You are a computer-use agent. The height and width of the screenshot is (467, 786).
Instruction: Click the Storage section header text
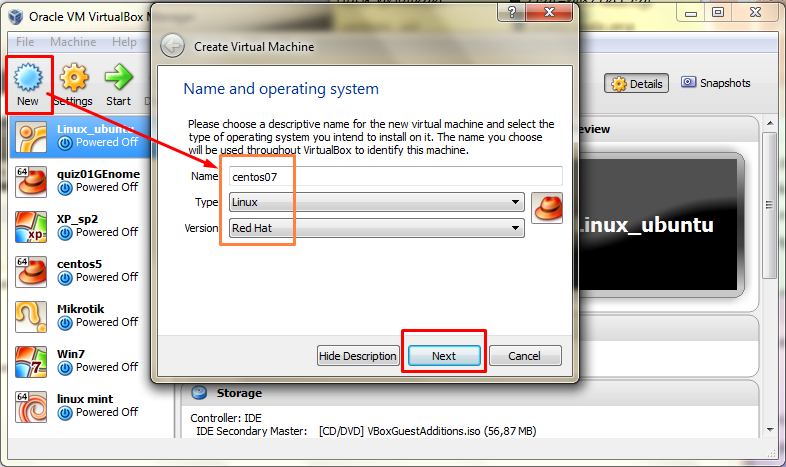(x=239, y=393)
